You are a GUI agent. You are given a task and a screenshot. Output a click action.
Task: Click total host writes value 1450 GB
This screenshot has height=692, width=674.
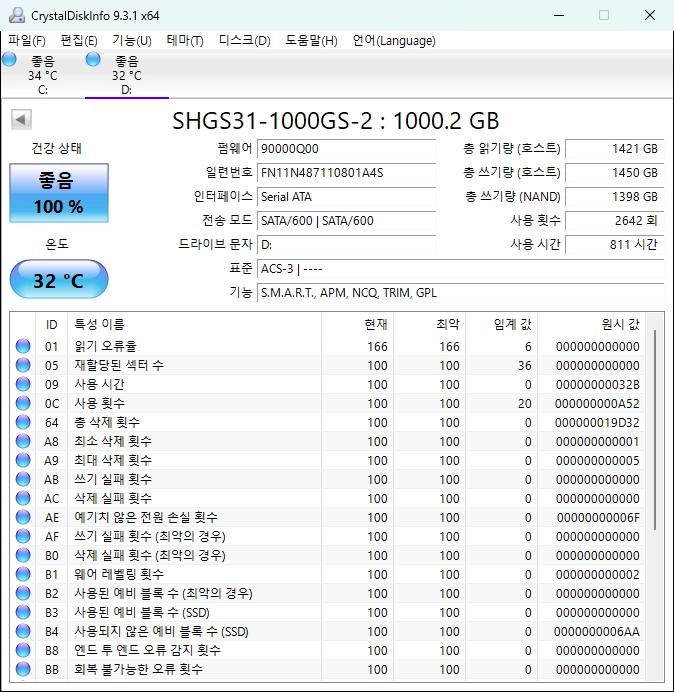[x=614, y=173]
